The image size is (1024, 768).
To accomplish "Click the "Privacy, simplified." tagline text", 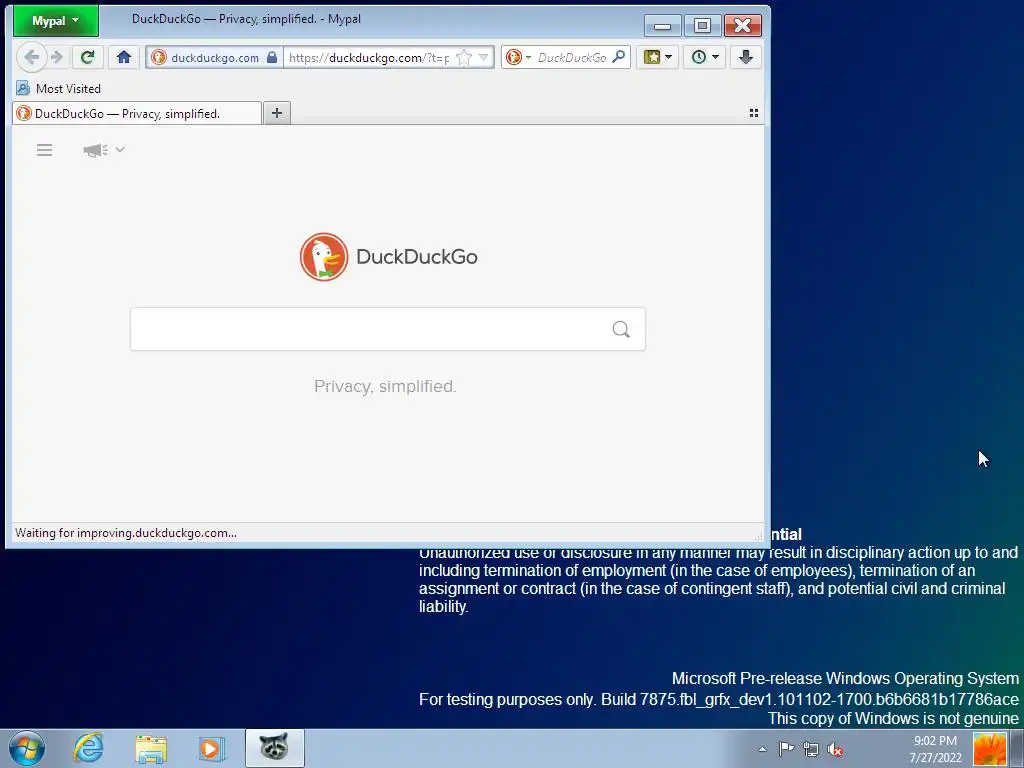I will [x=385, y=387].
